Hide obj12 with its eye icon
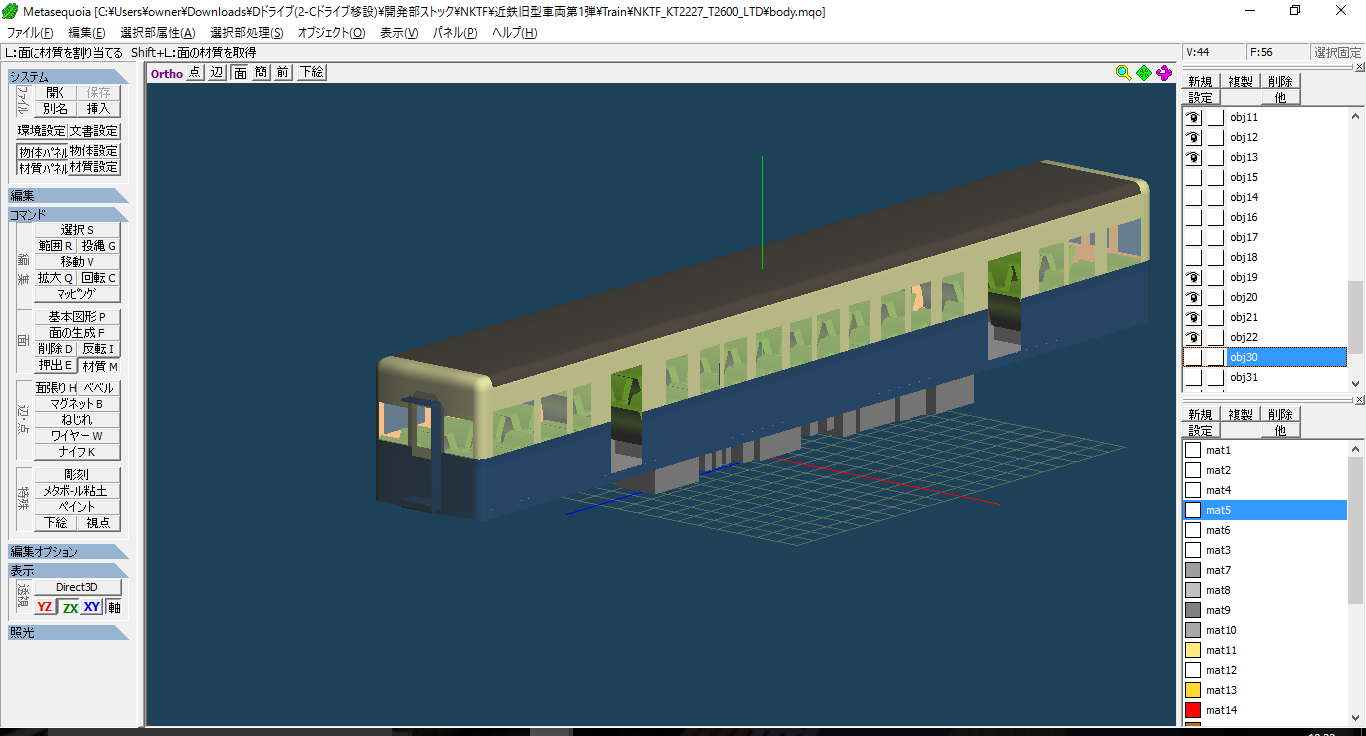 pos(1193,137)
